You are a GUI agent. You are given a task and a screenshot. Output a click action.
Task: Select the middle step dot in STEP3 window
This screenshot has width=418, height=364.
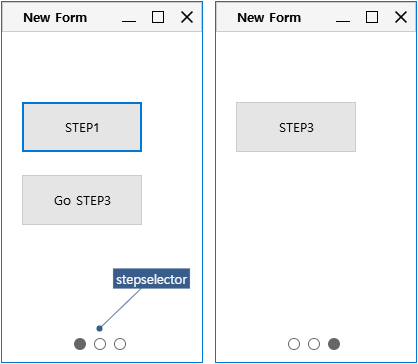point(314,344)
